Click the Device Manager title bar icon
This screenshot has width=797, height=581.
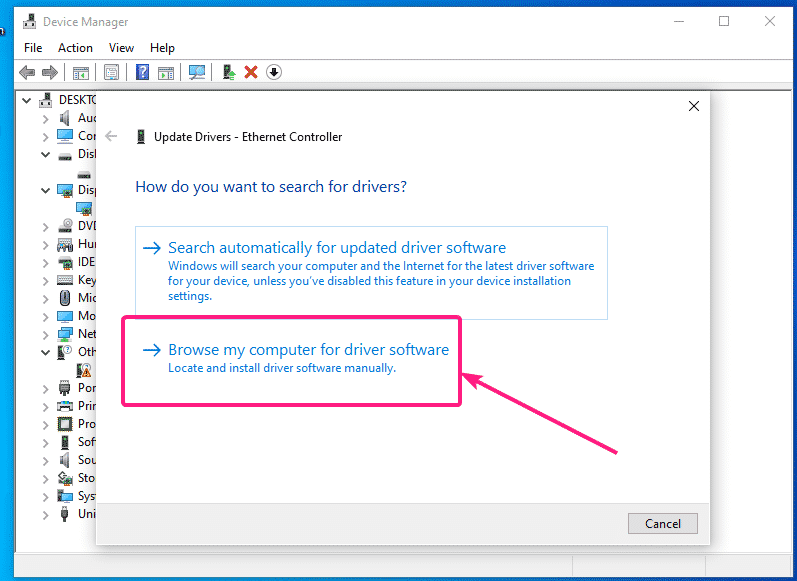pyautogui.click(x=29, y=21)
